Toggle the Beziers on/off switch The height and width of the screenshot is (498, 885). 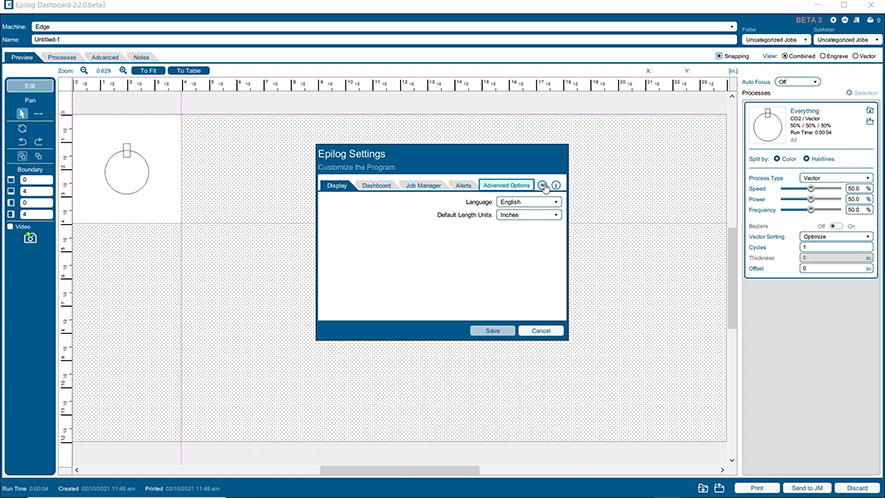[835, 226]
